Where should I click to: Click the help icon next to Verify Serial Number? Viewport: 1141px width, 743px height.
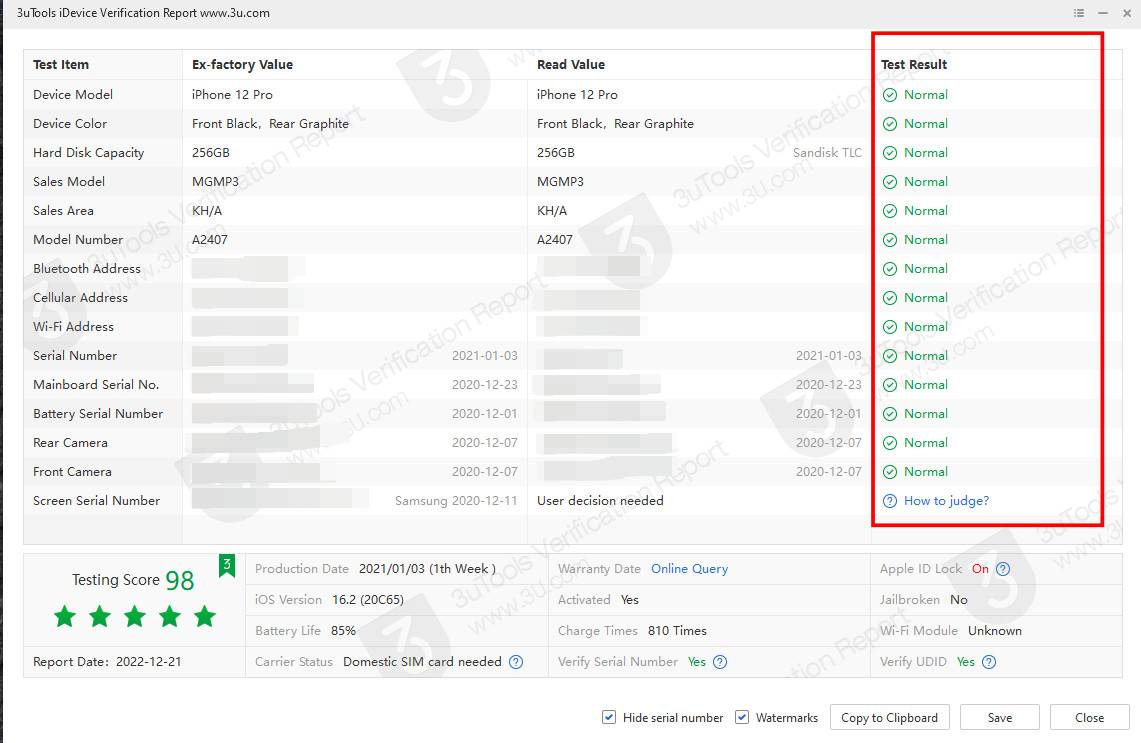click(x=720, y=662)
